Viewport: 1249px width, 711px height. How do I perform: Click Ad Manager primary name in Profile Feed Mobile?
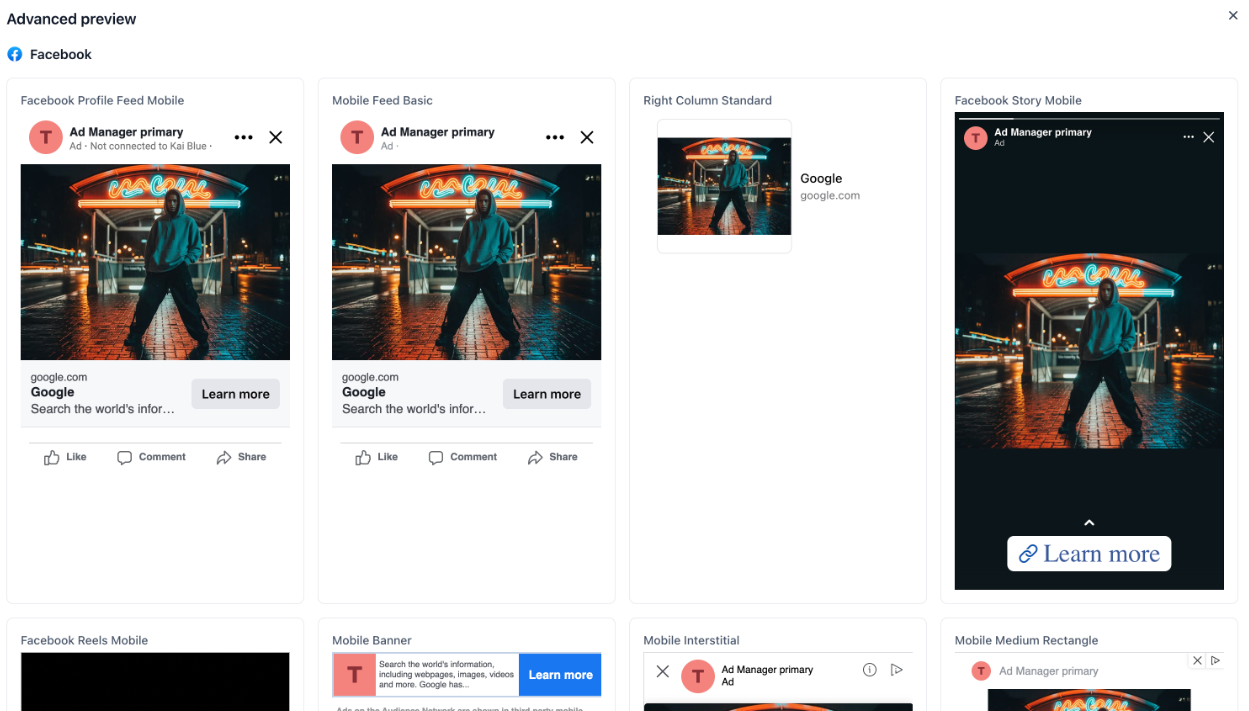[126, 132]
